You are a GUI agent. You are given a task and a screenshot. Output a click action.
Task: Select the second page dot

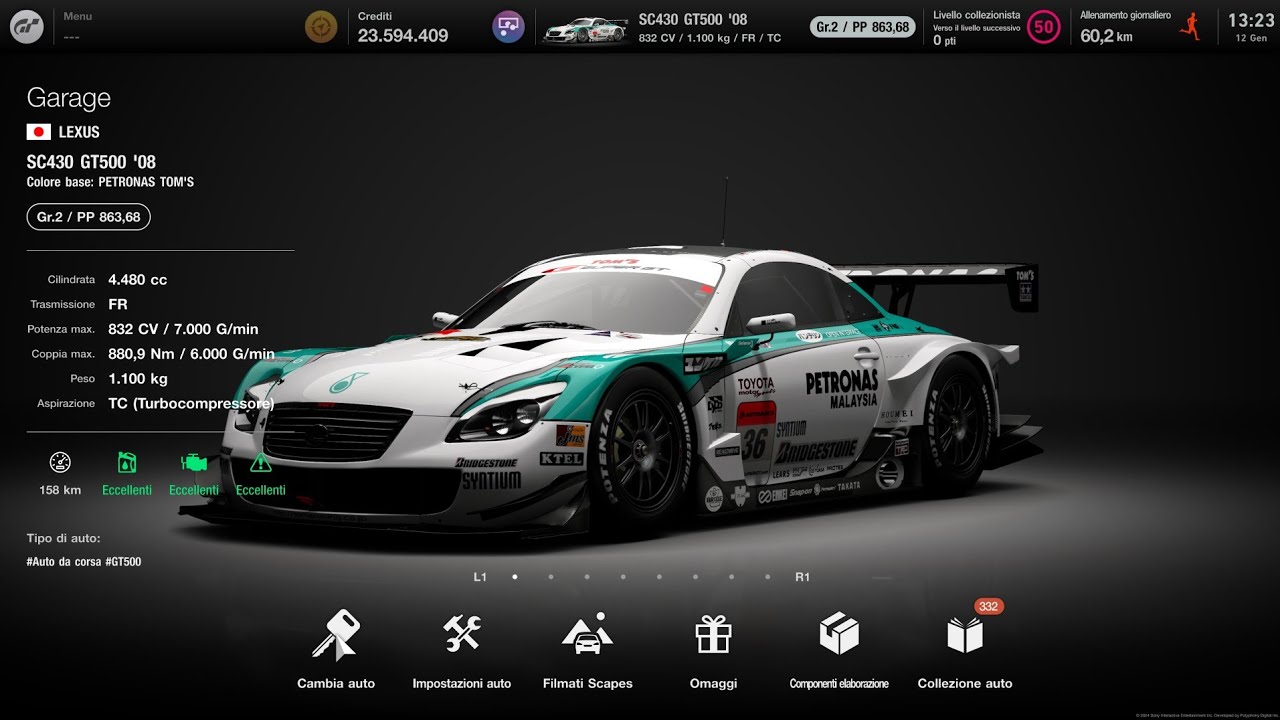(551, 577)
